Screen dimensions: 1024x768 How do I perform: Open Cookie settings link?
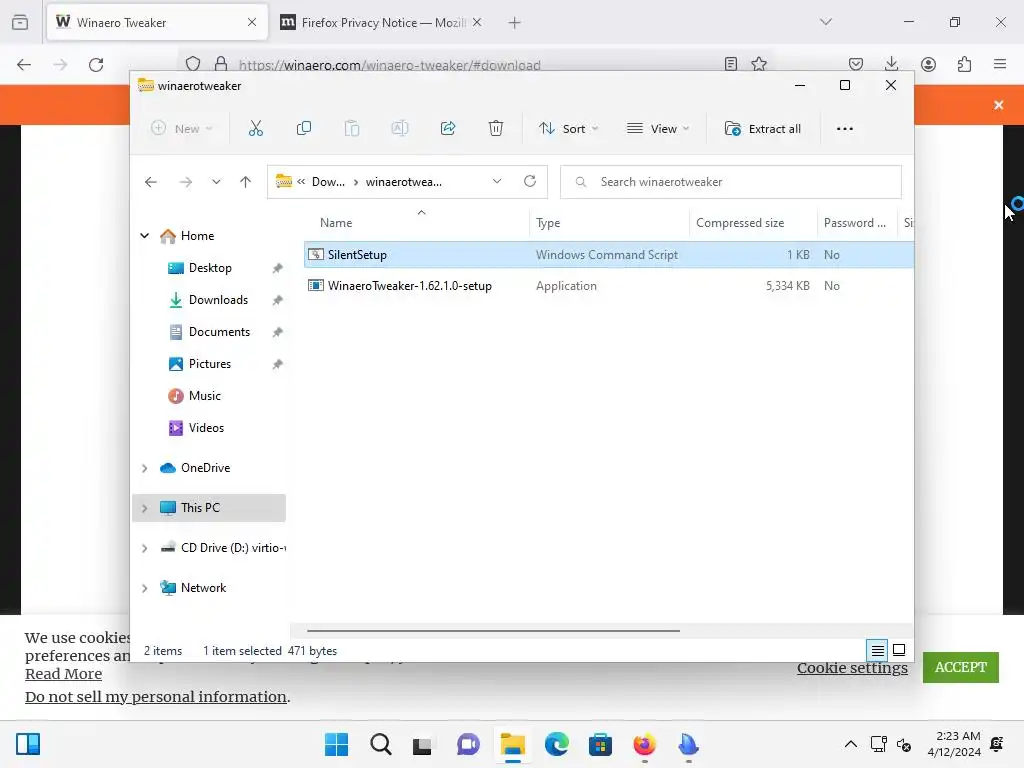tap(852, 667)
